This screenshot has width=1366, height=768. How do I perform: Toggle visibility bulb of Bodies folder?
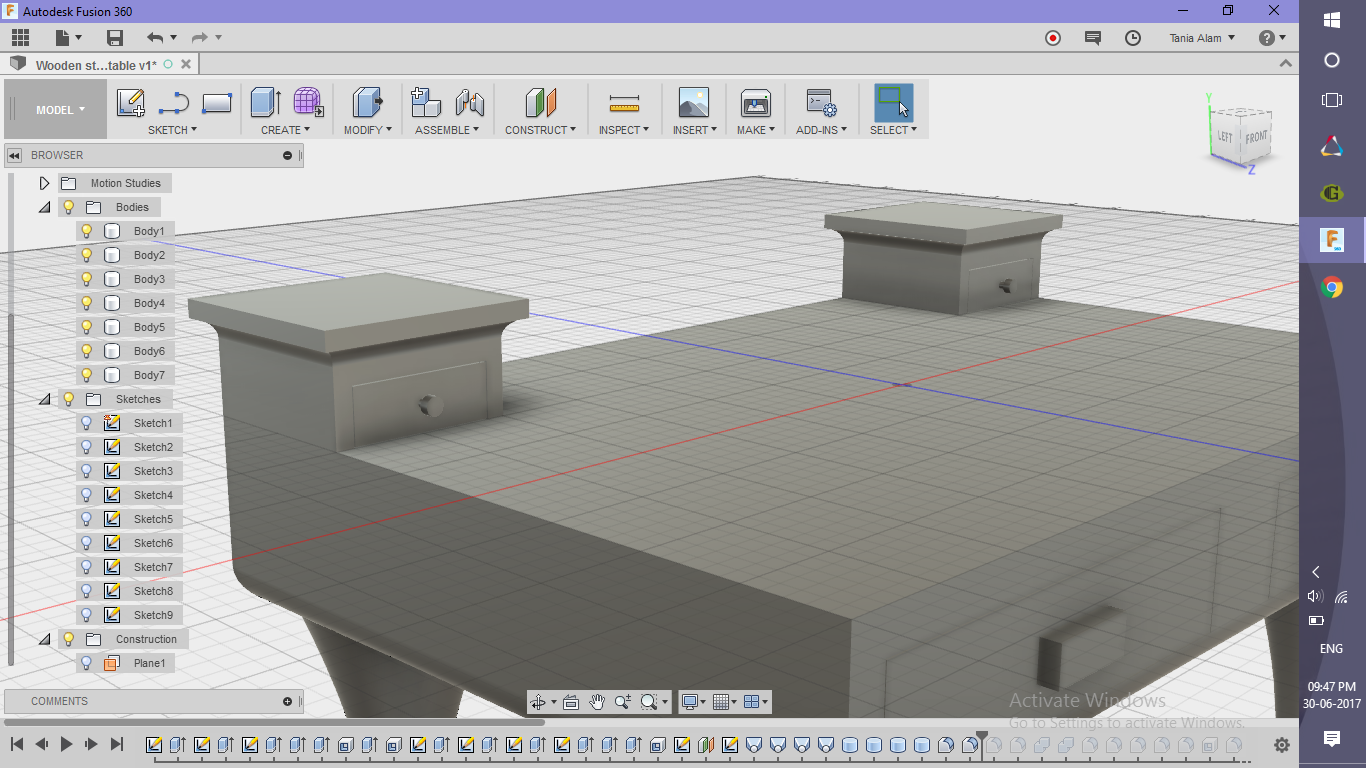pos(69,207)
